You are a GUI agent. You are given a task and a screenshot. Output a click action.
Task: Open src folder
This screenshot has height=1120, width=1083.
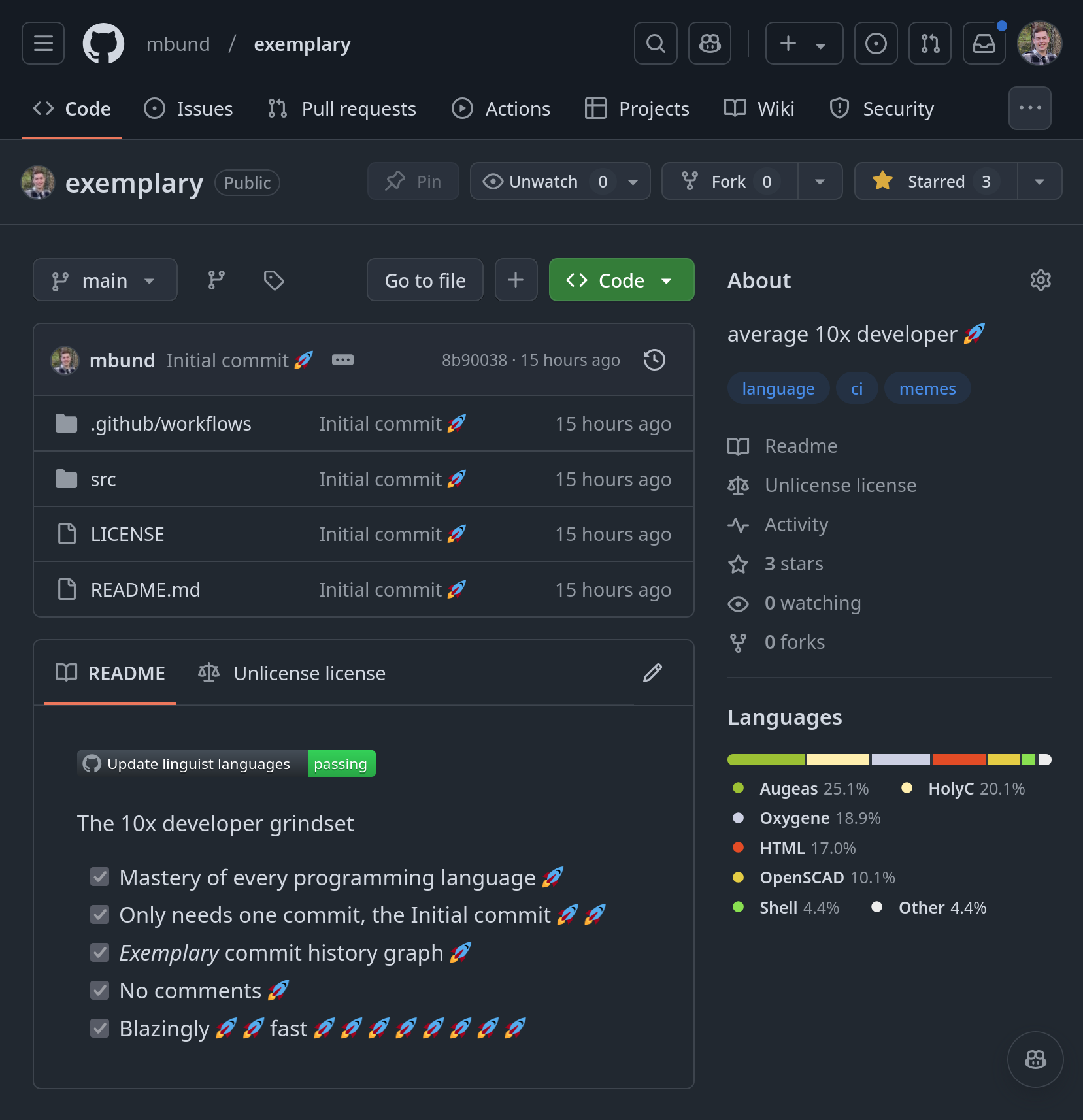point(103,480)
